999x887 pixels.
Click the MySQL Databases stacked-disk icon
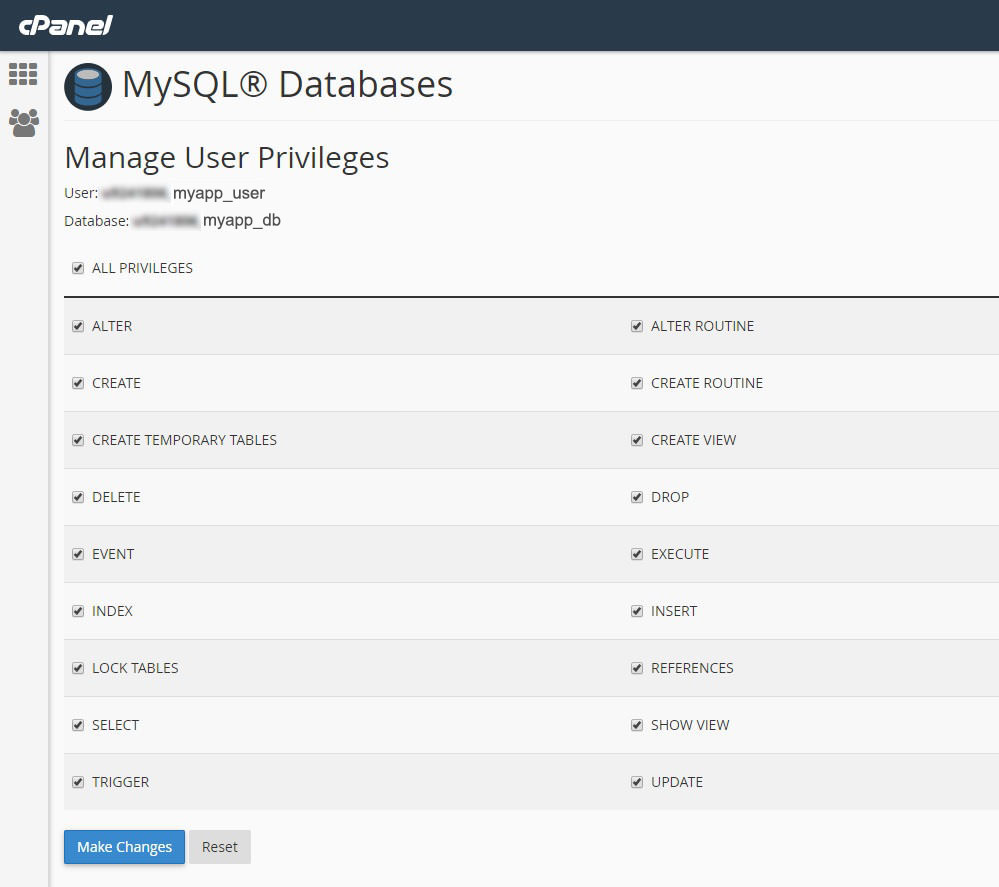tap(88, 87)
